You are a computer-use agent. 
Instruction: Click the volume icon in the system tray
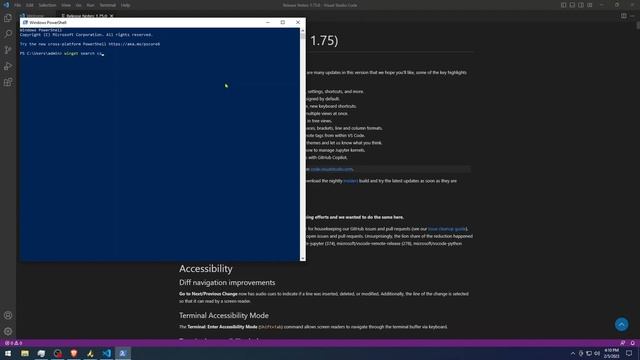[597, 353]
